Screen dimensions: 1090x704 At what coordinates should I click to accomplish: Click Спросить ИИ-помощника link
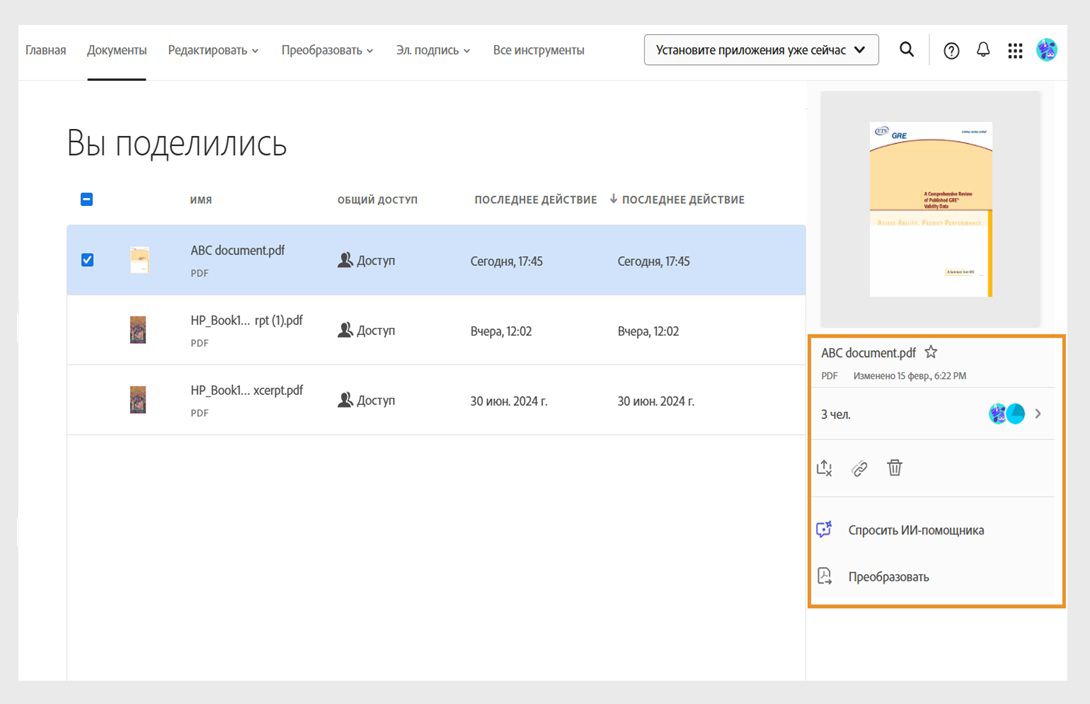[916, 530]
